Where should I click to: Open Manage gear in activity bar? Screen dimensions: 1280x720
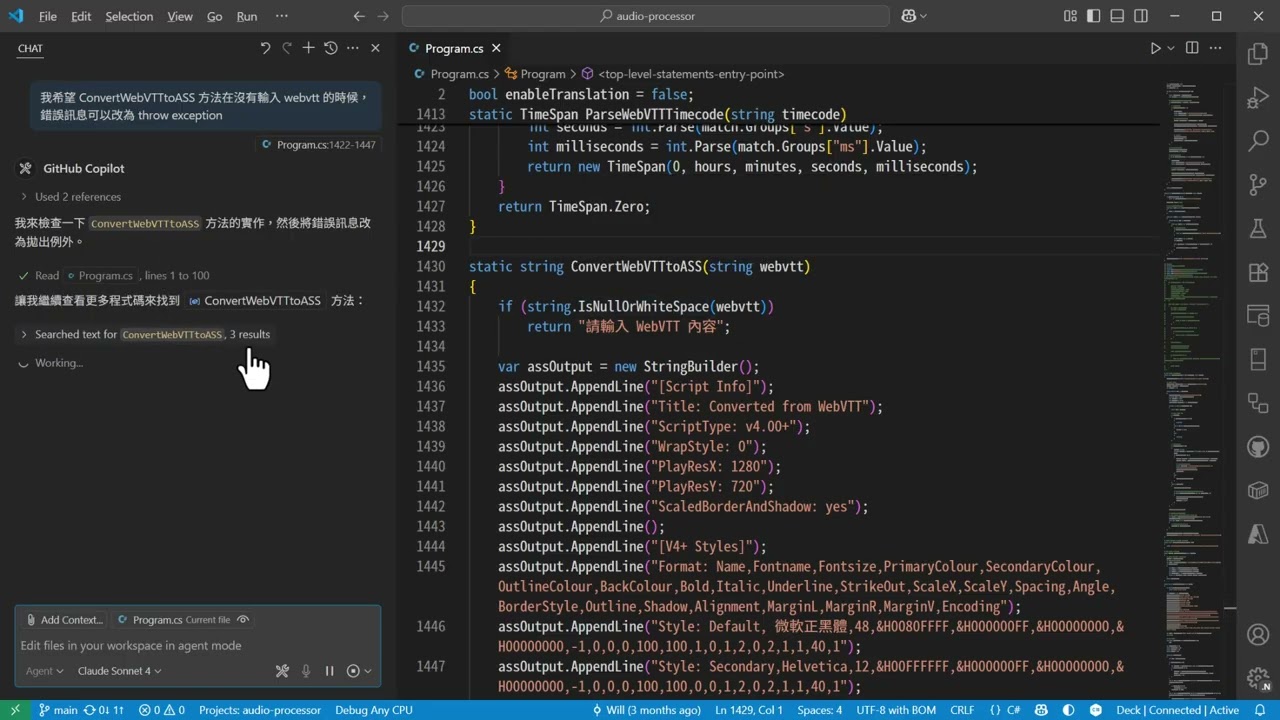[x=1258, y=678]
